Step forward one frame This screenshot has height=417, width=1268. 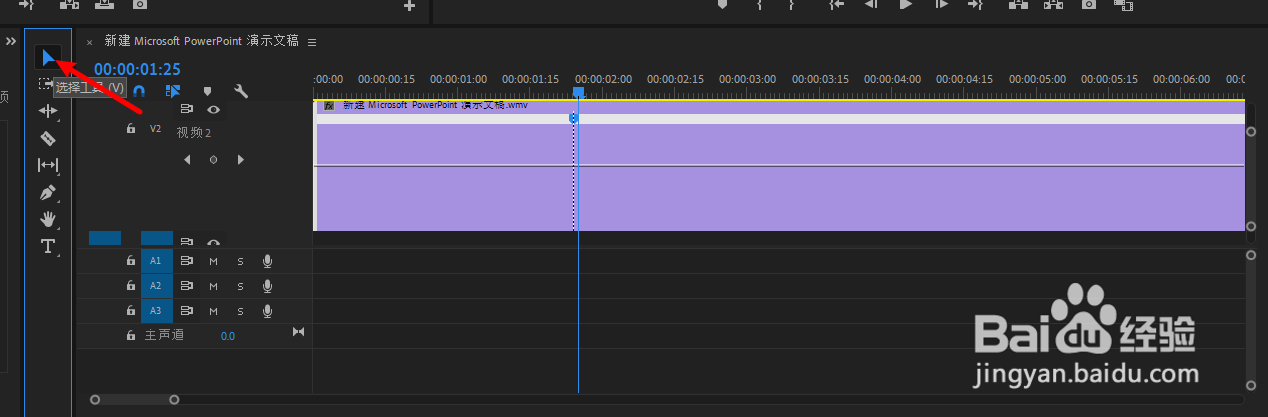pyautogui.click(x=941, y=5)
